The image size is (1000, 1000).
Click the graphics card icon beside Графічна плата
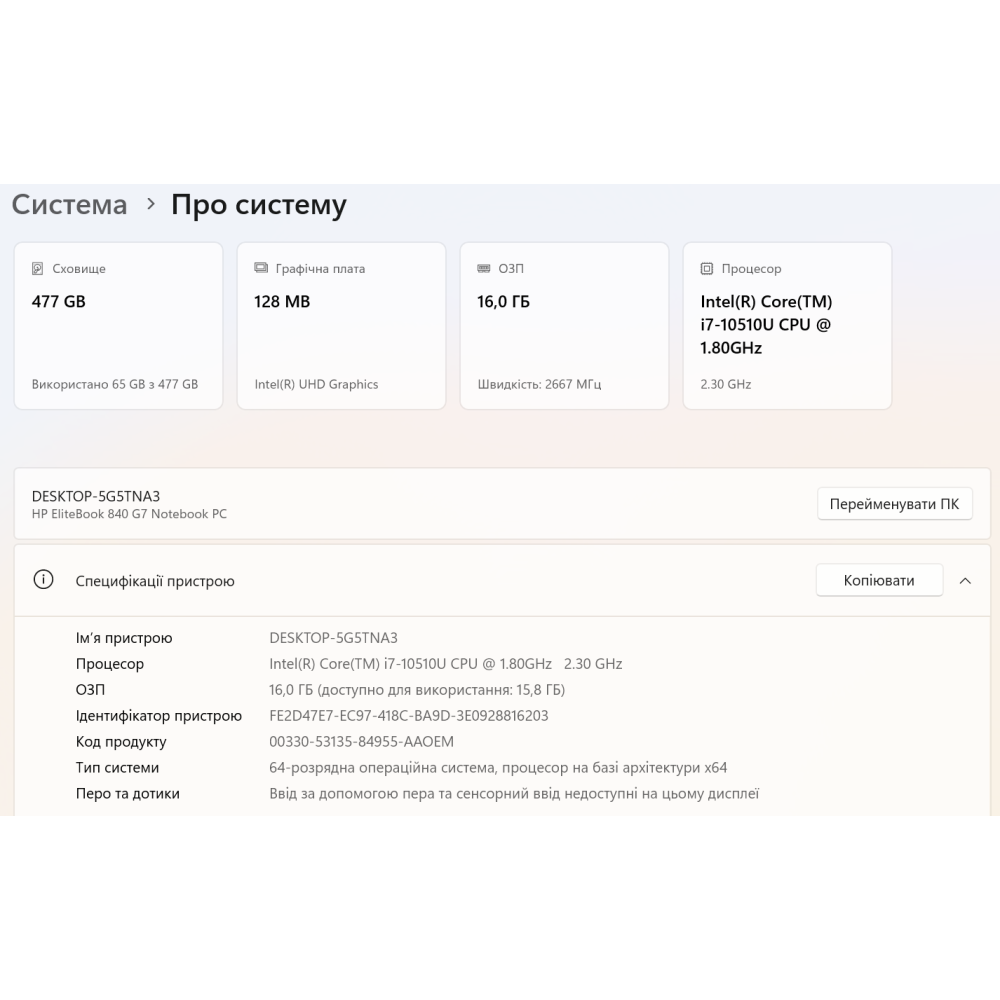(x=261, y=269)
